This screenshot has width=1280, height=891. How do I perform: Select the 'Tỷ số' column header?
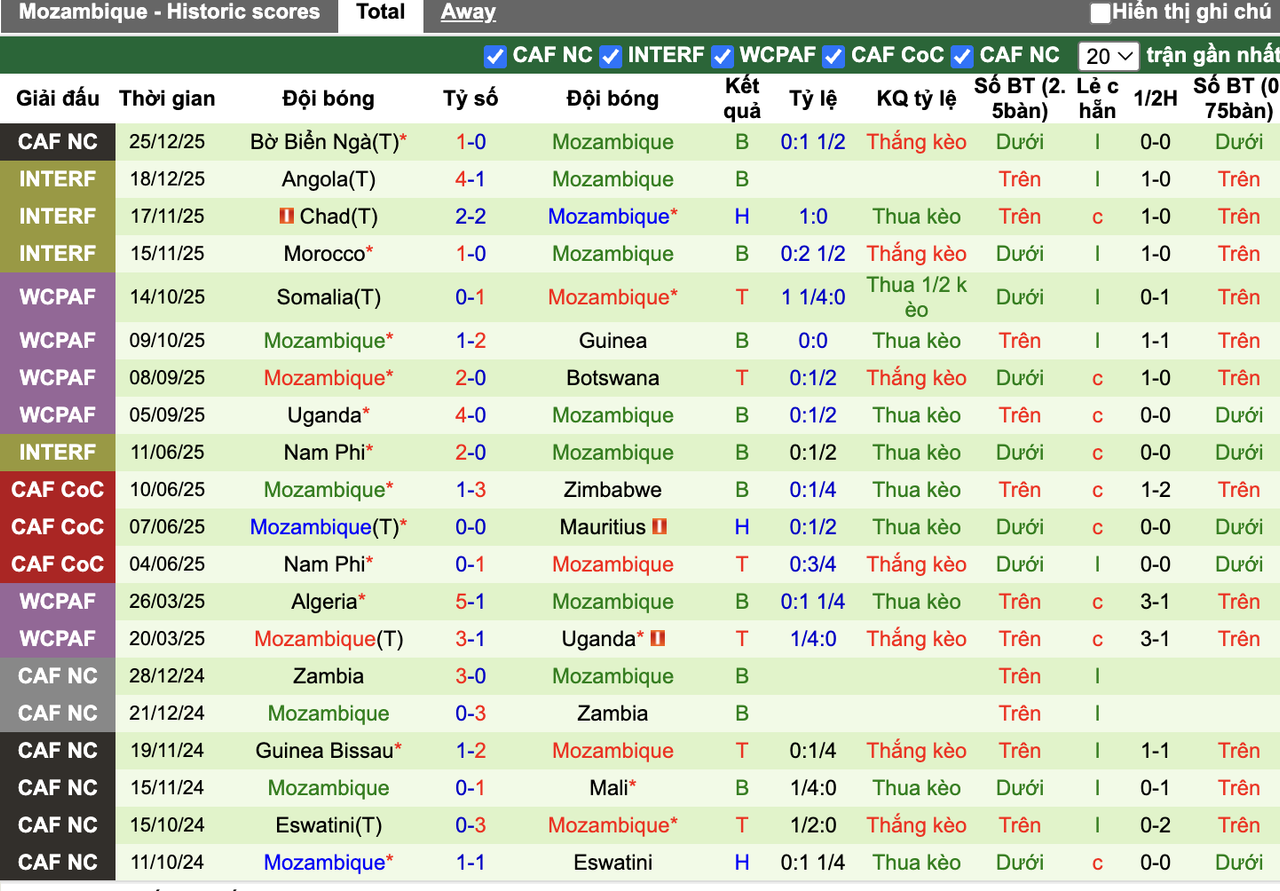tap(471, 98)
